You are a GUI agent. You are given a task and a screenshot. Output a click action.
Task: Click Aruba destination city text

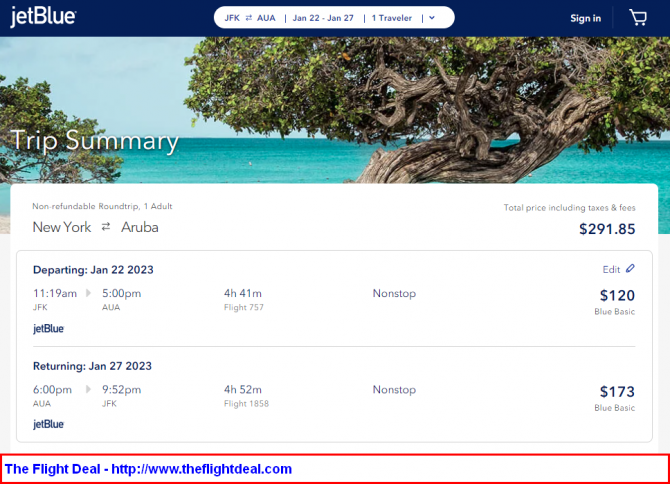[x=140, y=227]
